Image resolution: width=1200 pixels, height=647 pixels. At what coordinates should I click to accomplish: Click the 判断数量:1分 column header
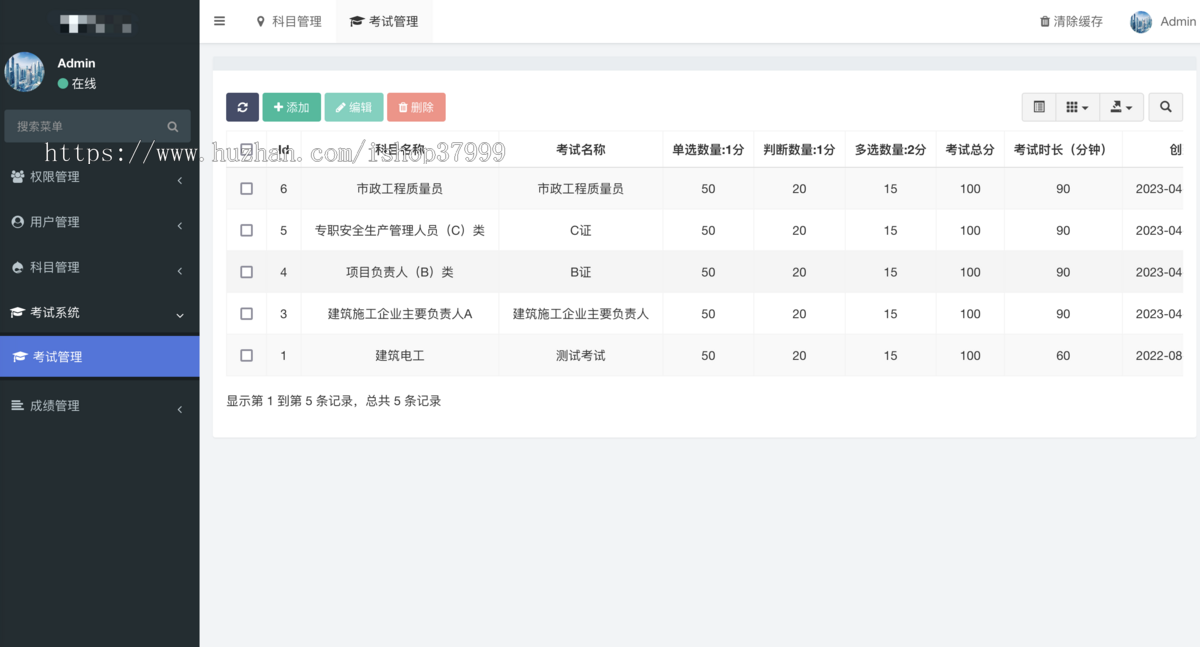click(799, 150)
